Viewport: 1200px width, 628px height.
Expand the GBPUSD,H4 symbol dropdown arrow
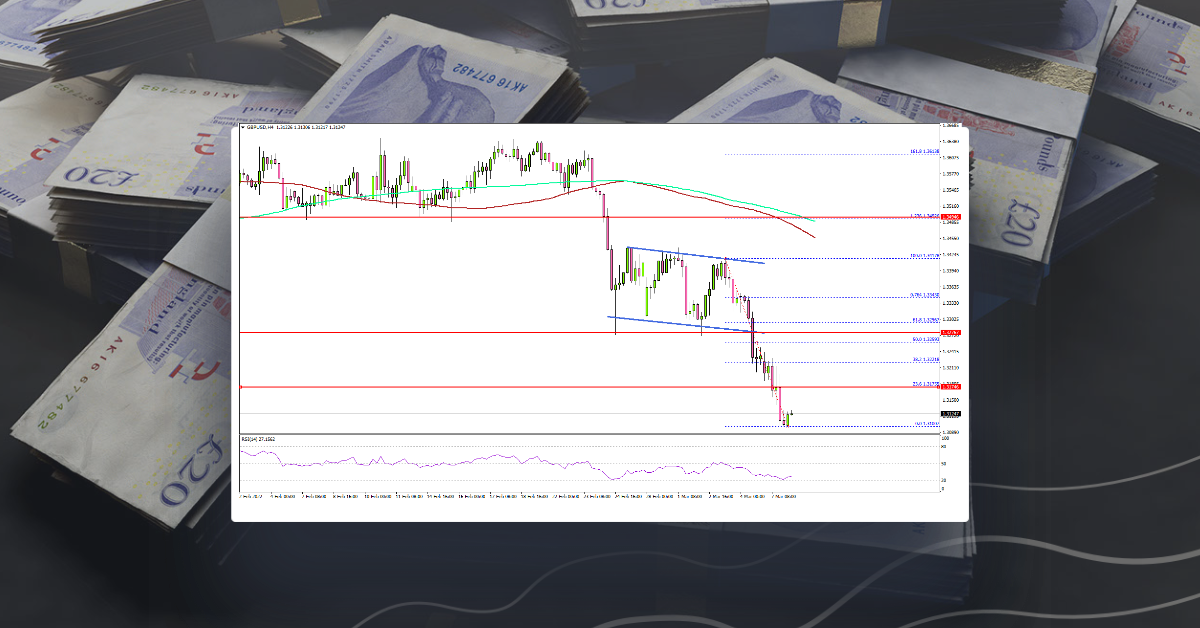(241, 127)
